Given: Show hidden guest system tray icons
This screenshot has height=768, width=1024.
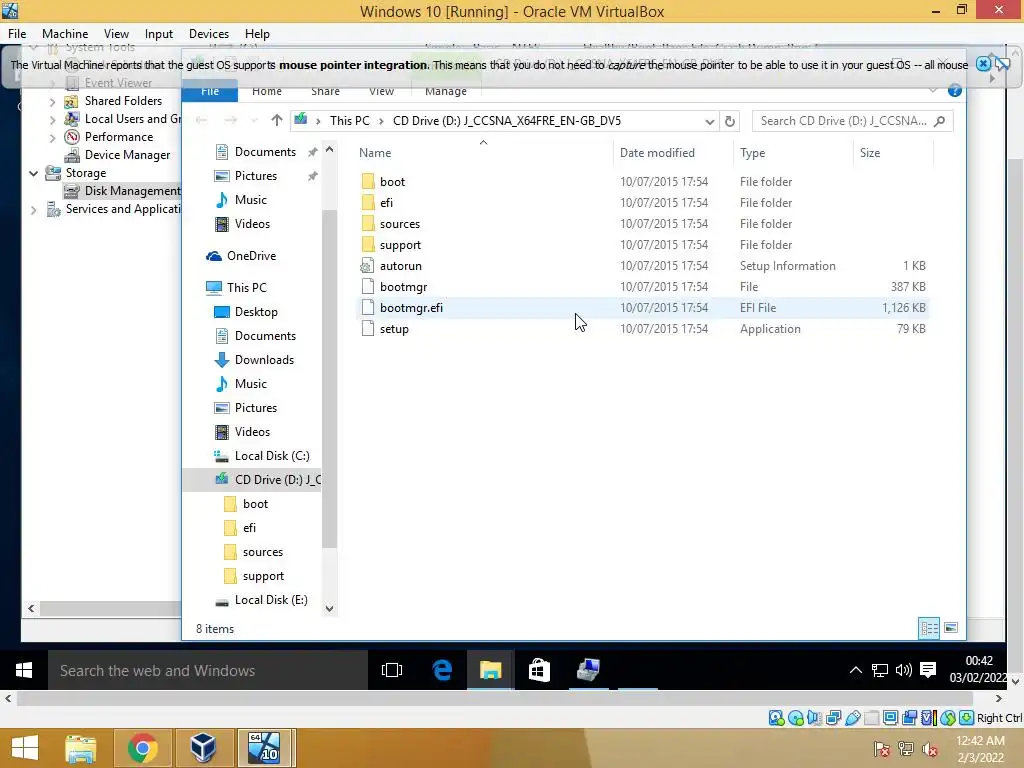Looking at the screenshot, I should point(856,670).
